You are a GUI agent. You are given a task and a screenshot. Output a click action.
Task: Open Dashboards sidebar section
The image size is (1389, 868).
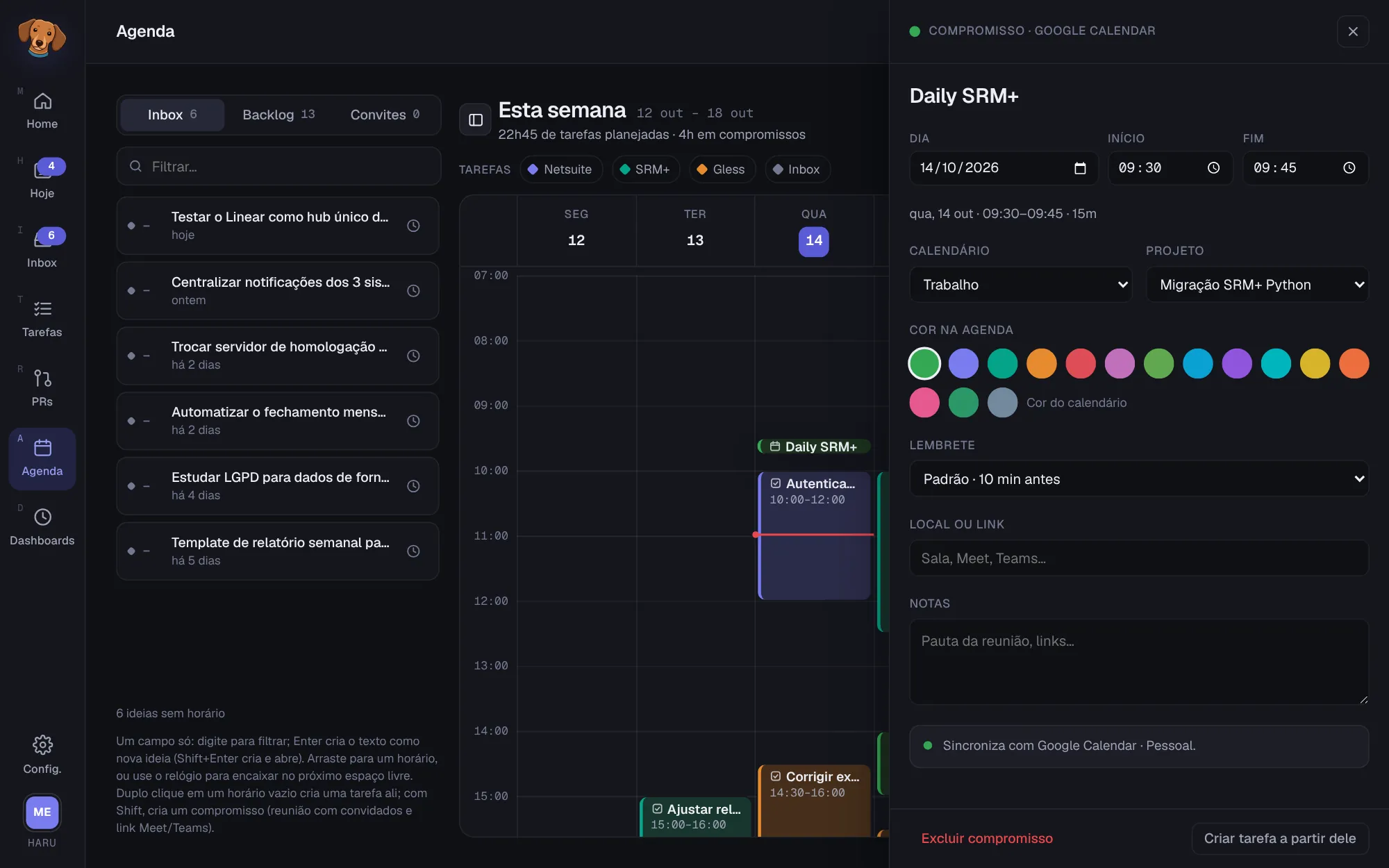42,528
